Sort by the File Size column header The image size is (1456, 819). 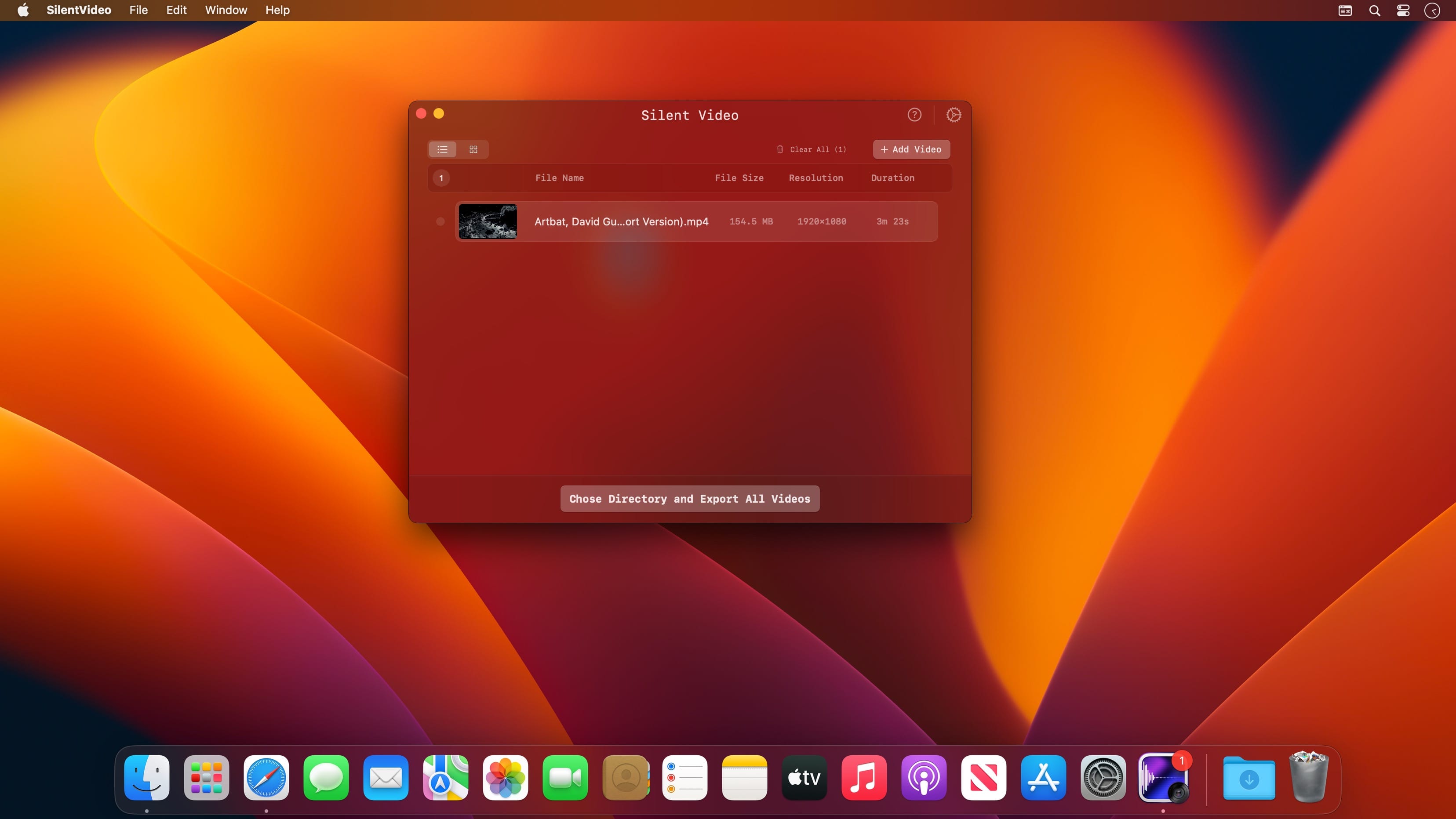[x=739, y=178]
